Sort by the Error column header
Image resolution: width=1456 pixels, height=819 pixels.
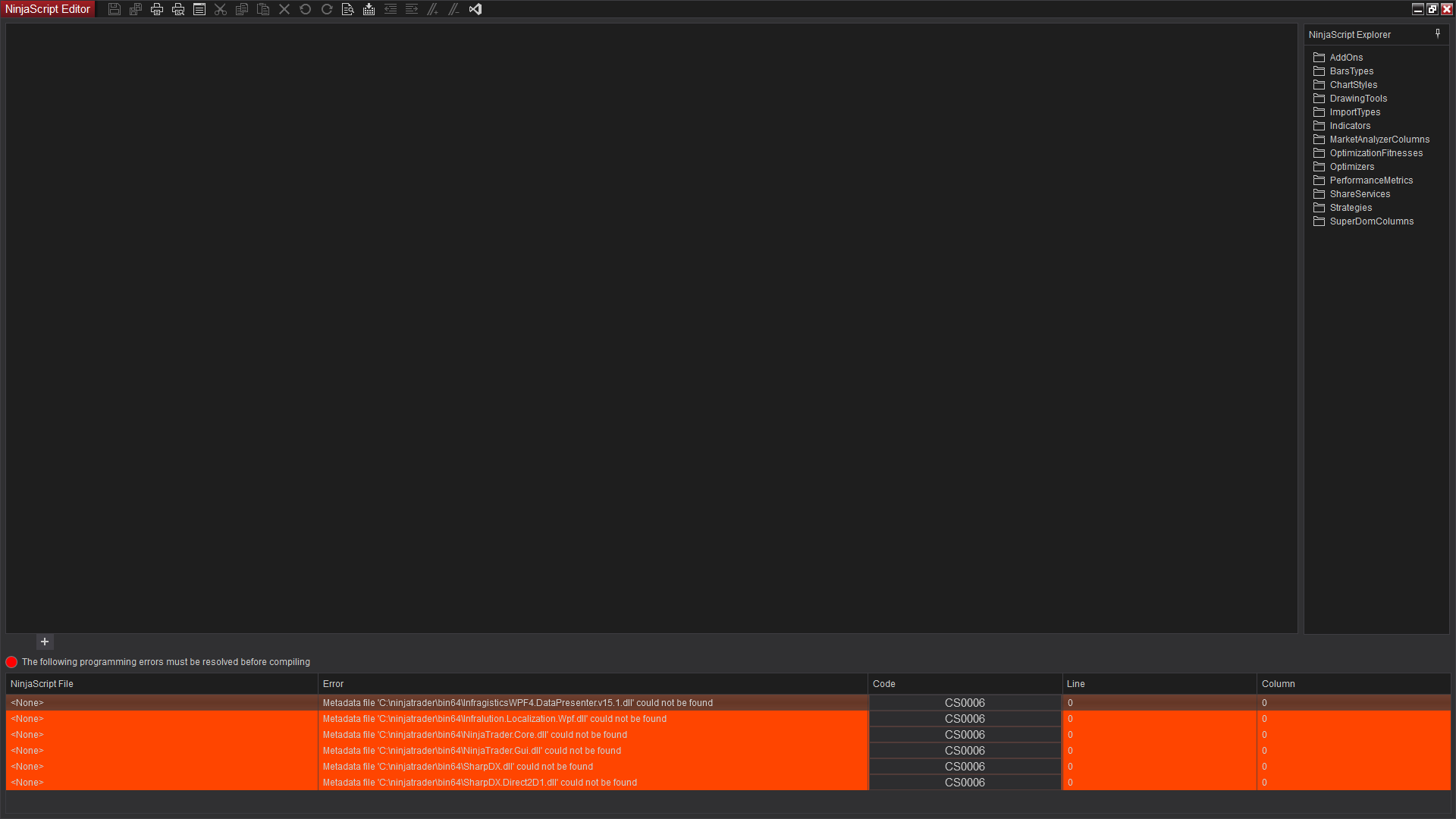click(x=334, y=684)
